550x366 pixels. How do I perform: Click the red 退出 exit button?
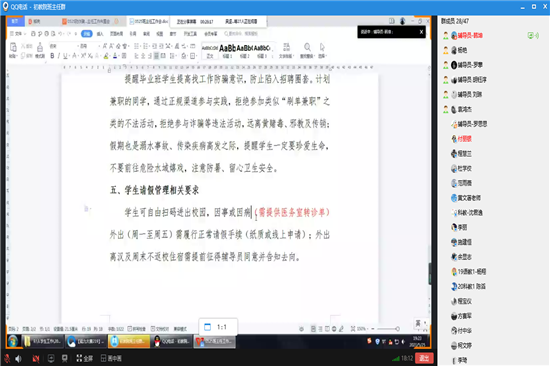coord(424,358)
